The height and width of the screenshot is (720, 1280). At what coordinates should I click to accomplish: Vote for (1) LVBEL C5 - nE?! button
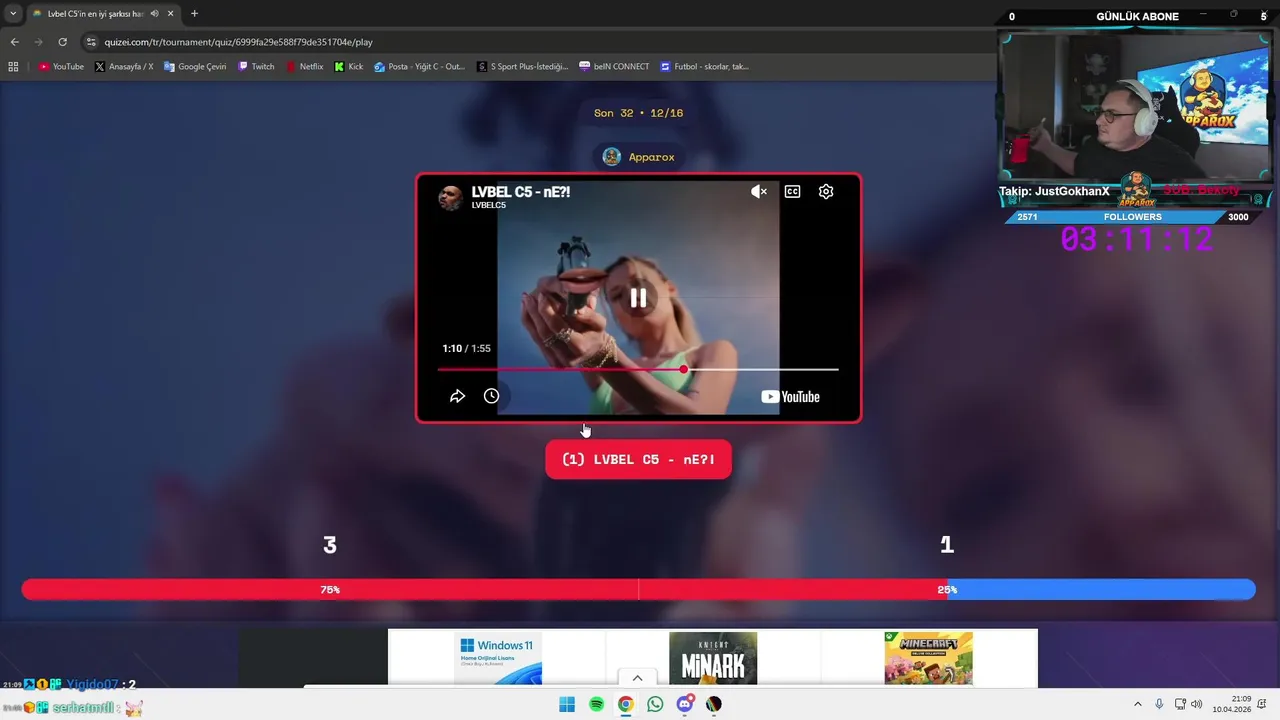pos(638,459)
